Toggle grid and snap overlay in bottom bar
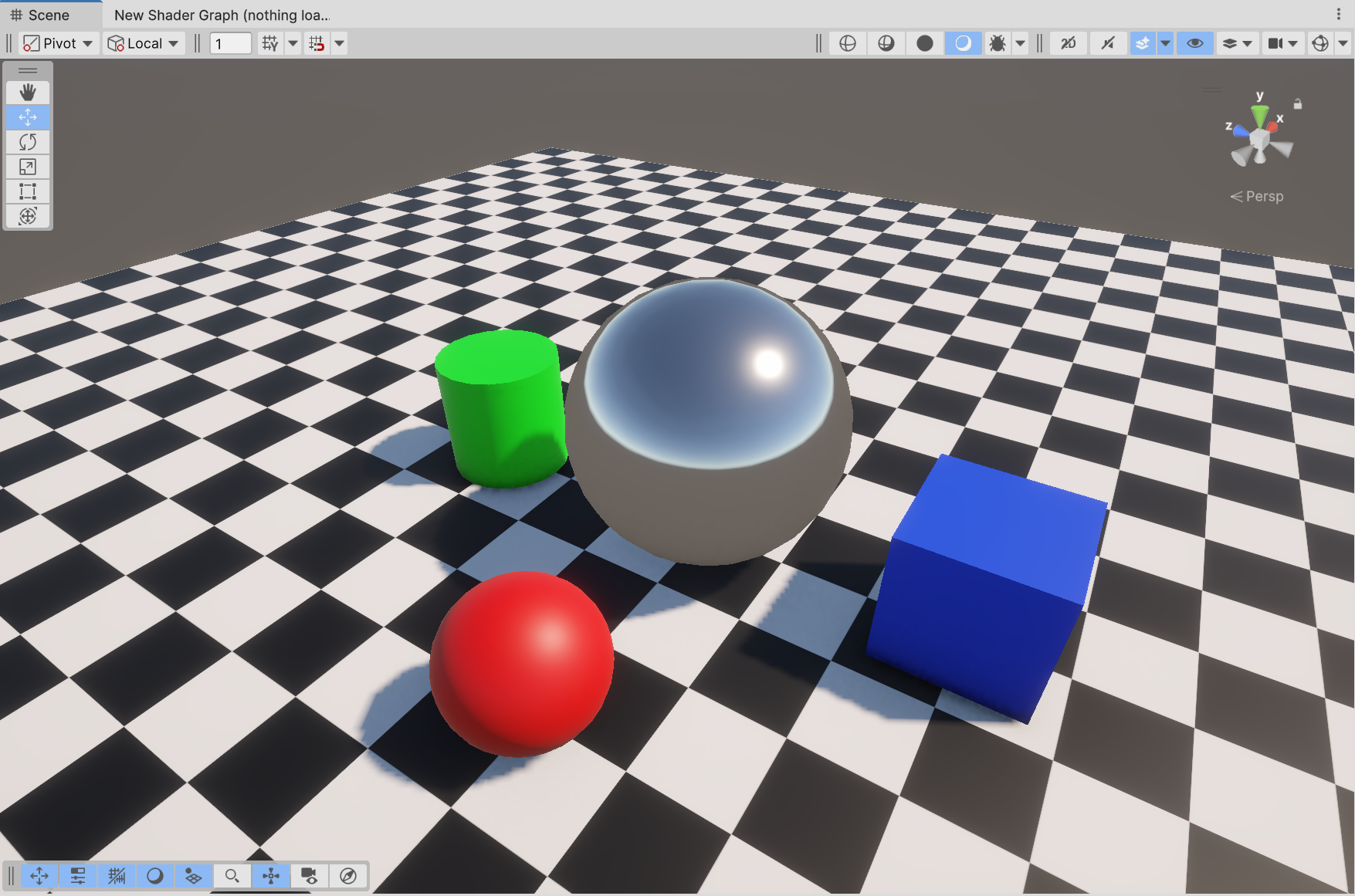The image size is (1355, 896). (117, 876)
